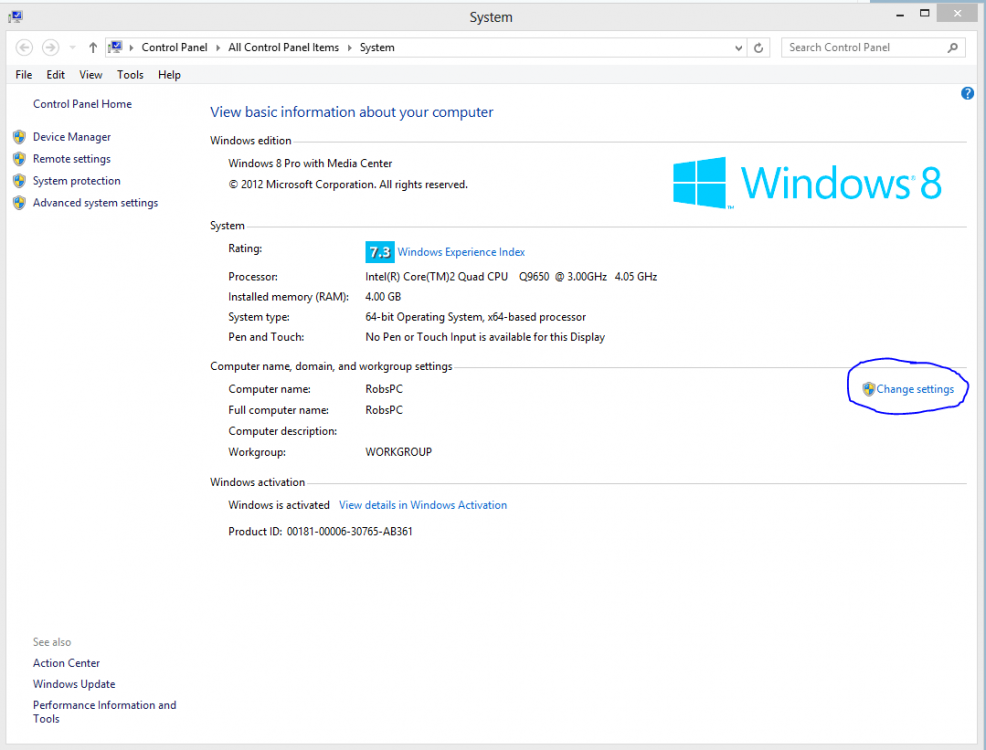
Task: Open Windows Experience Index link
Action: [461, 252]
